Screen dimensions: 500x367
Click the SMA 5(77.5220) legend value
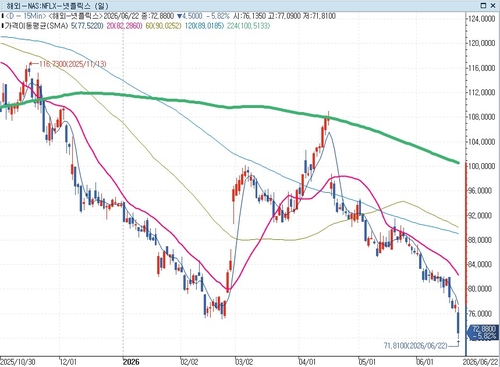[87, 26]
